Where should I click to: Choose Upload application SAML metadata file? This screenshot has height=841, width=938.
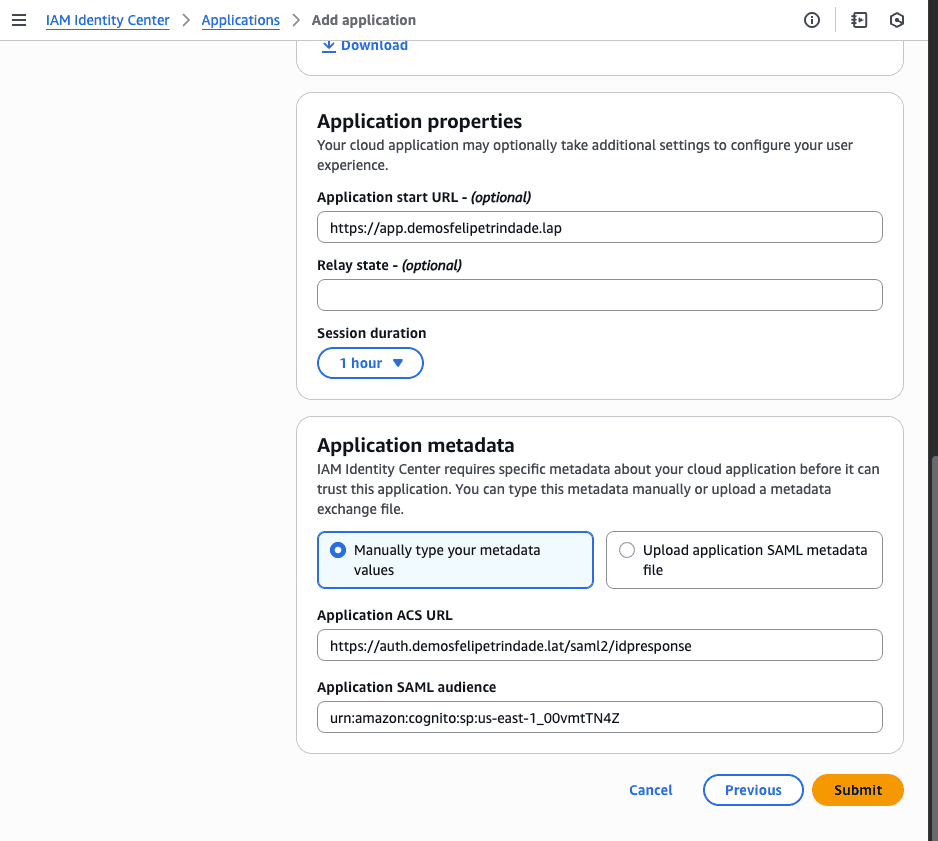[x=627, y=550]
